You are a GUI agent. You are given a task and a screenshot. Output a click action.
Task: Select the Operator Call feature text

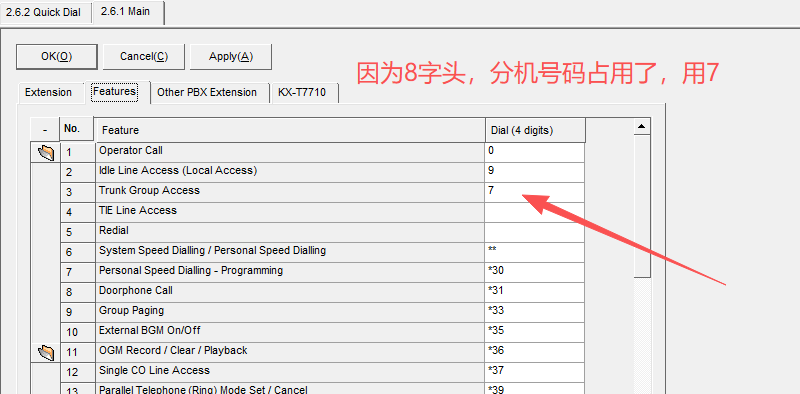tap(131, 151)
